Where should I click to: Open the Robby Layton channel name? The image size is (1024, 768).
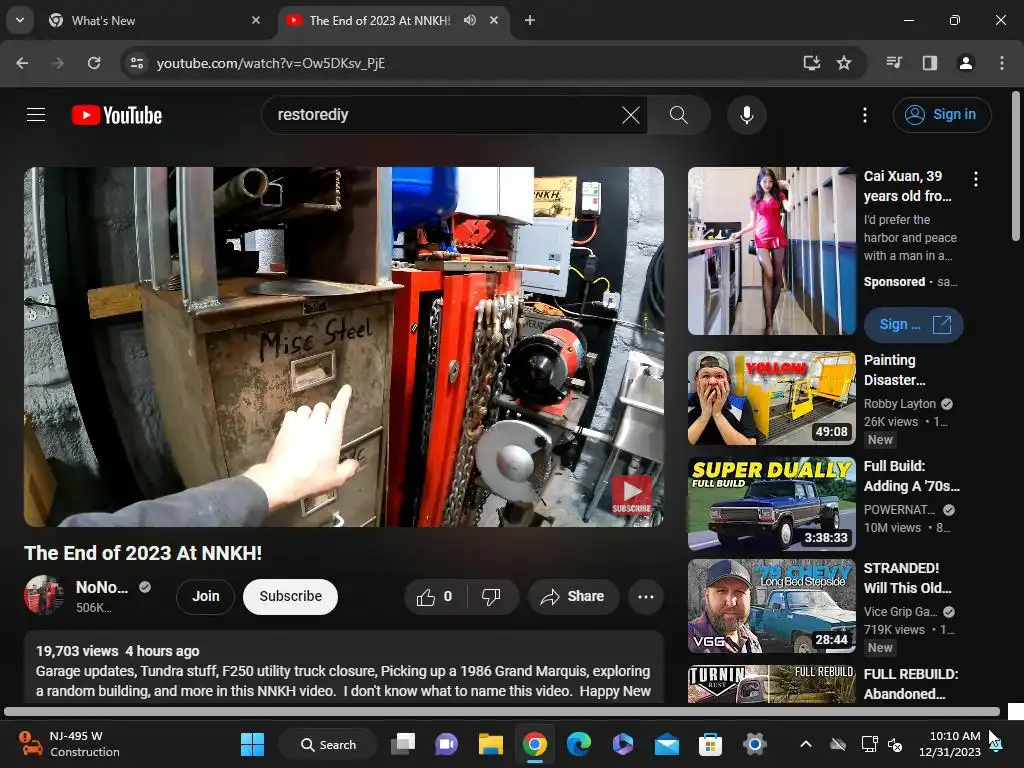899,404
